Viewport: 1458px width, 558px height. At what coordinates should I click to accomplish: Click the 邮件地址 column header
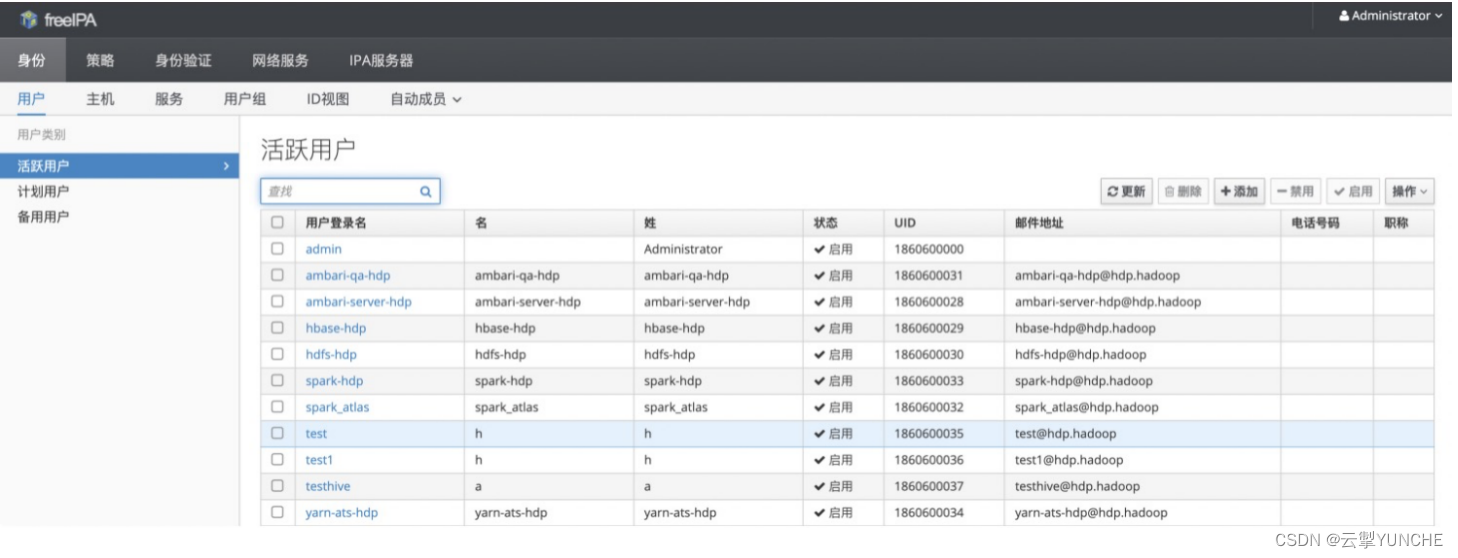[1039, 223]
